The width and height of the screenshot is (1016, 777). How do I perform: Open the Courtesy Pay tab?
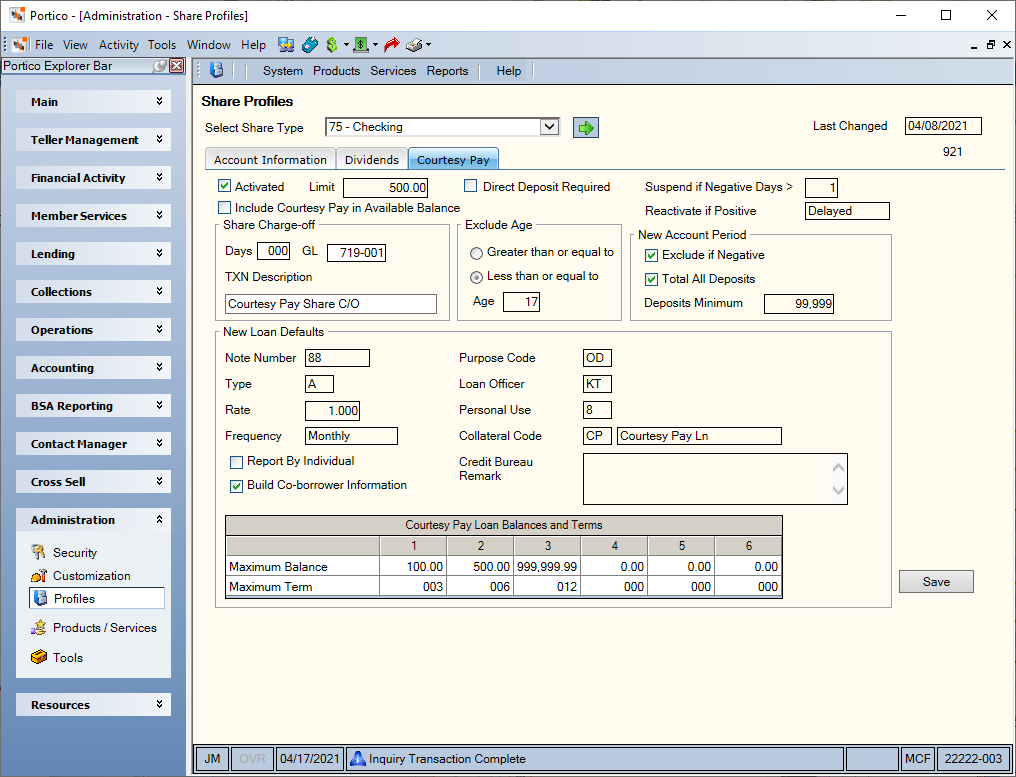(x=453, y=159)
